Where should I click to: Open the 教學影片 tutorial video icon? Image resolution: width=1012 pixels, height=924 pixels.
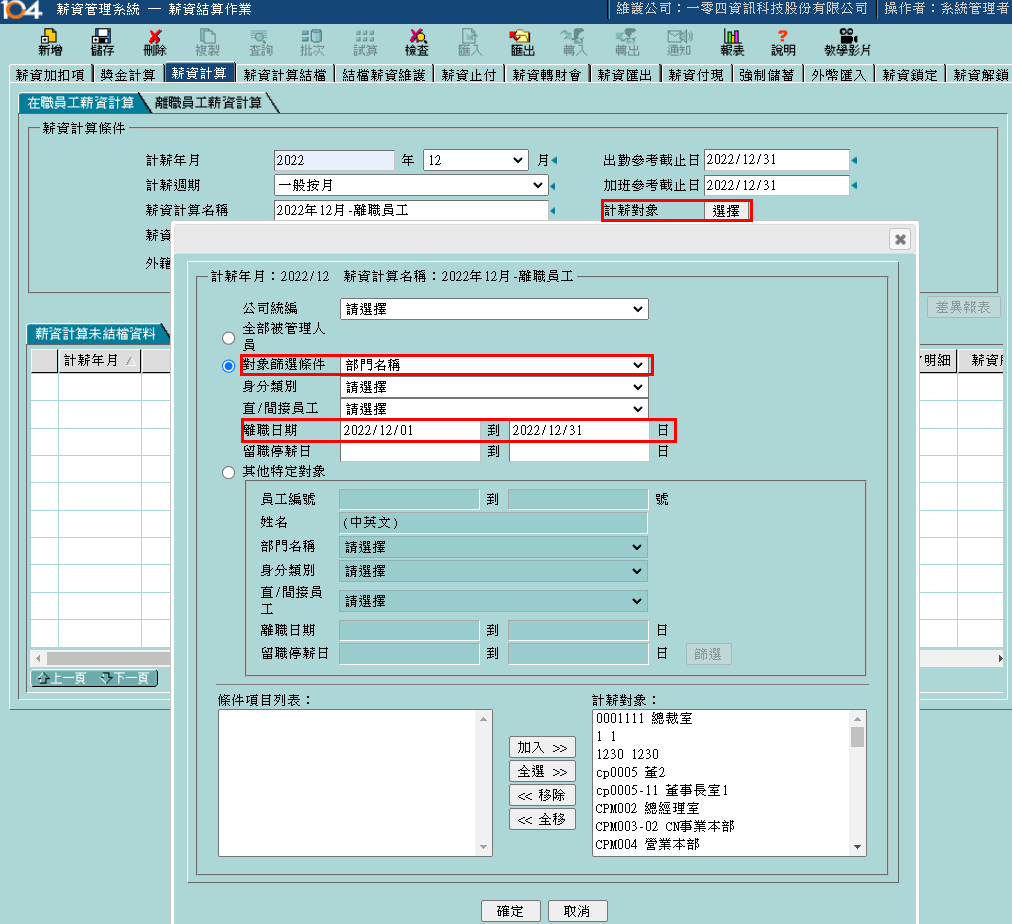847,41
